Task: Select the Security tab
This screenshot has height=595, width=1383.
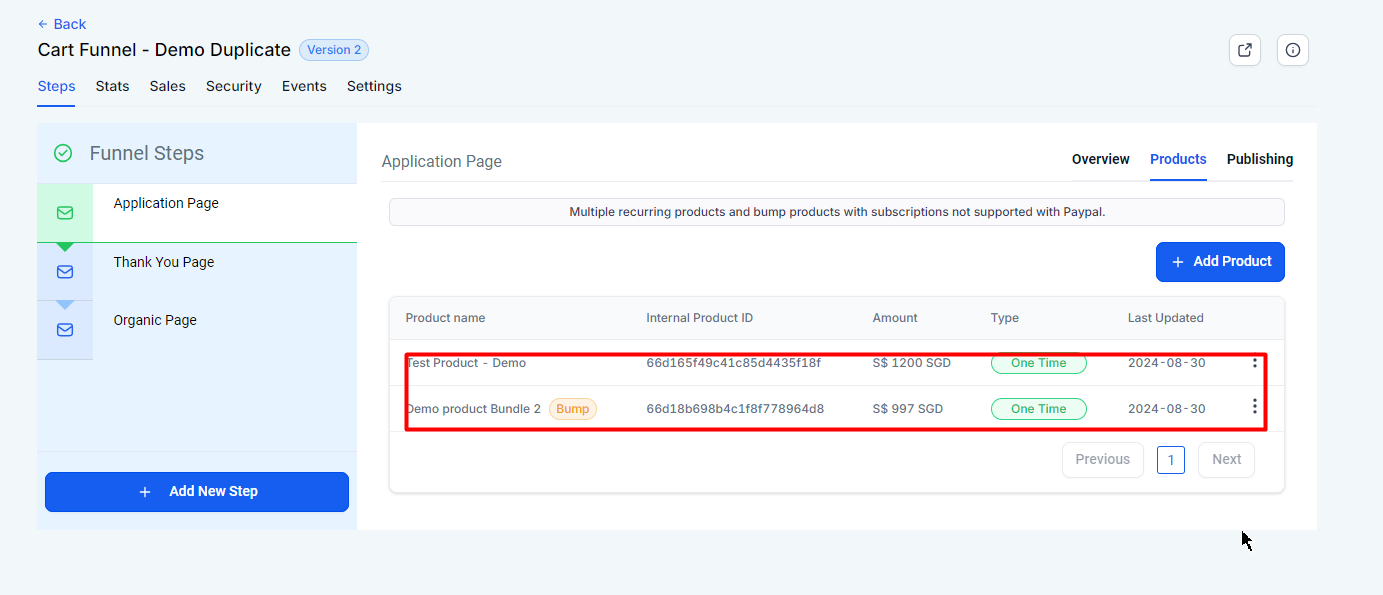Action: (234, 86)
